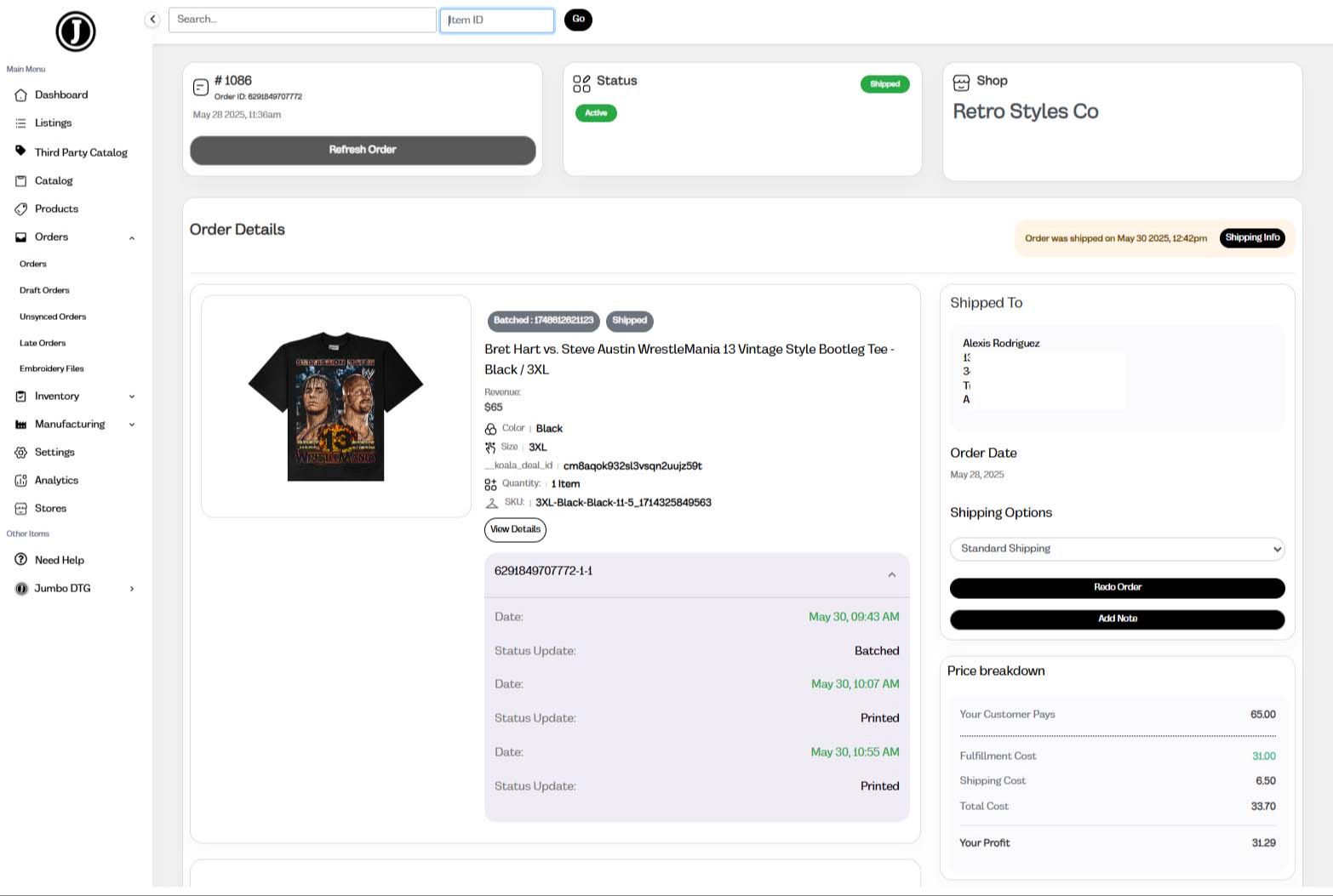Click the Manufacturing factory icon

(x=21, y=425)
